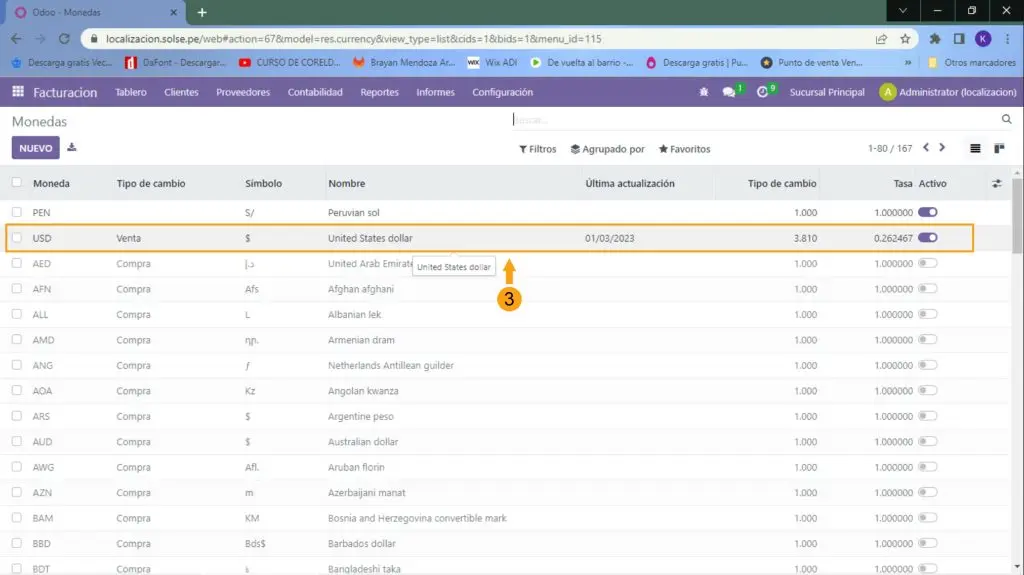The image size is (1024, 575).
Task: Toggle the PEN currency active switch
Action: (927, 212)
